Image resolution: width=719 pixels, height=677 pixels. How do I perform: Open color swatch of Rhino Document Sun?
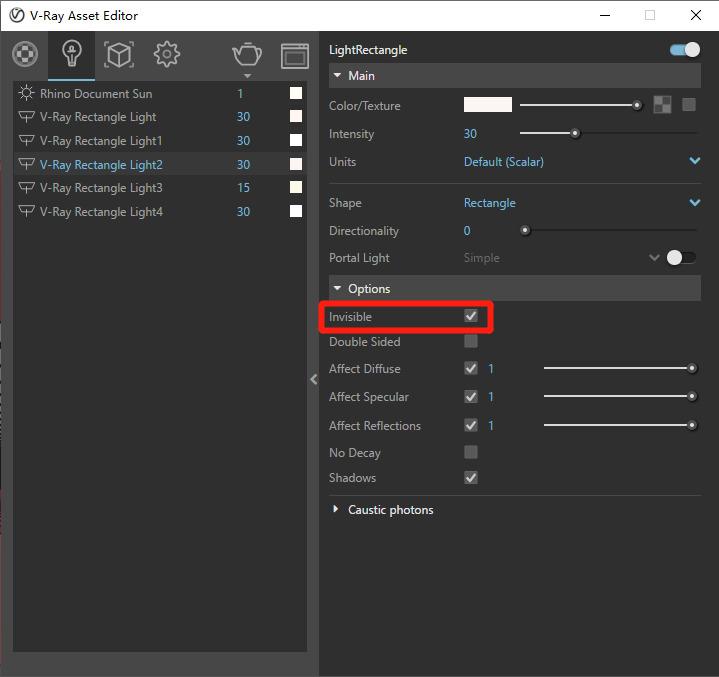tap(296, 93)
